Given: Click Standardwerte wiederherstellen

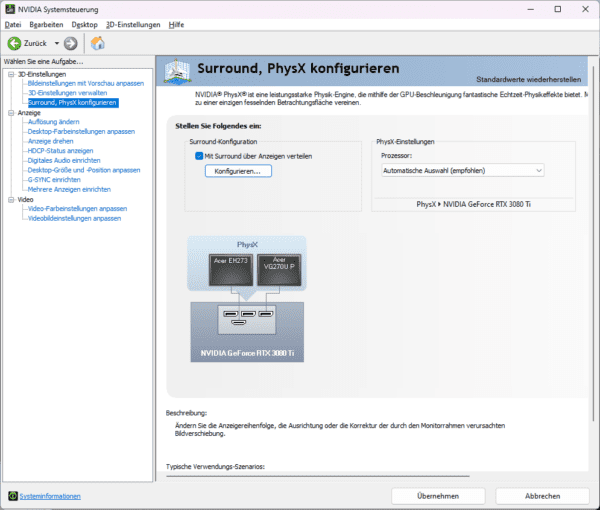Looking at the screenshot, I should pyautogui.click(x=528, y=80).
